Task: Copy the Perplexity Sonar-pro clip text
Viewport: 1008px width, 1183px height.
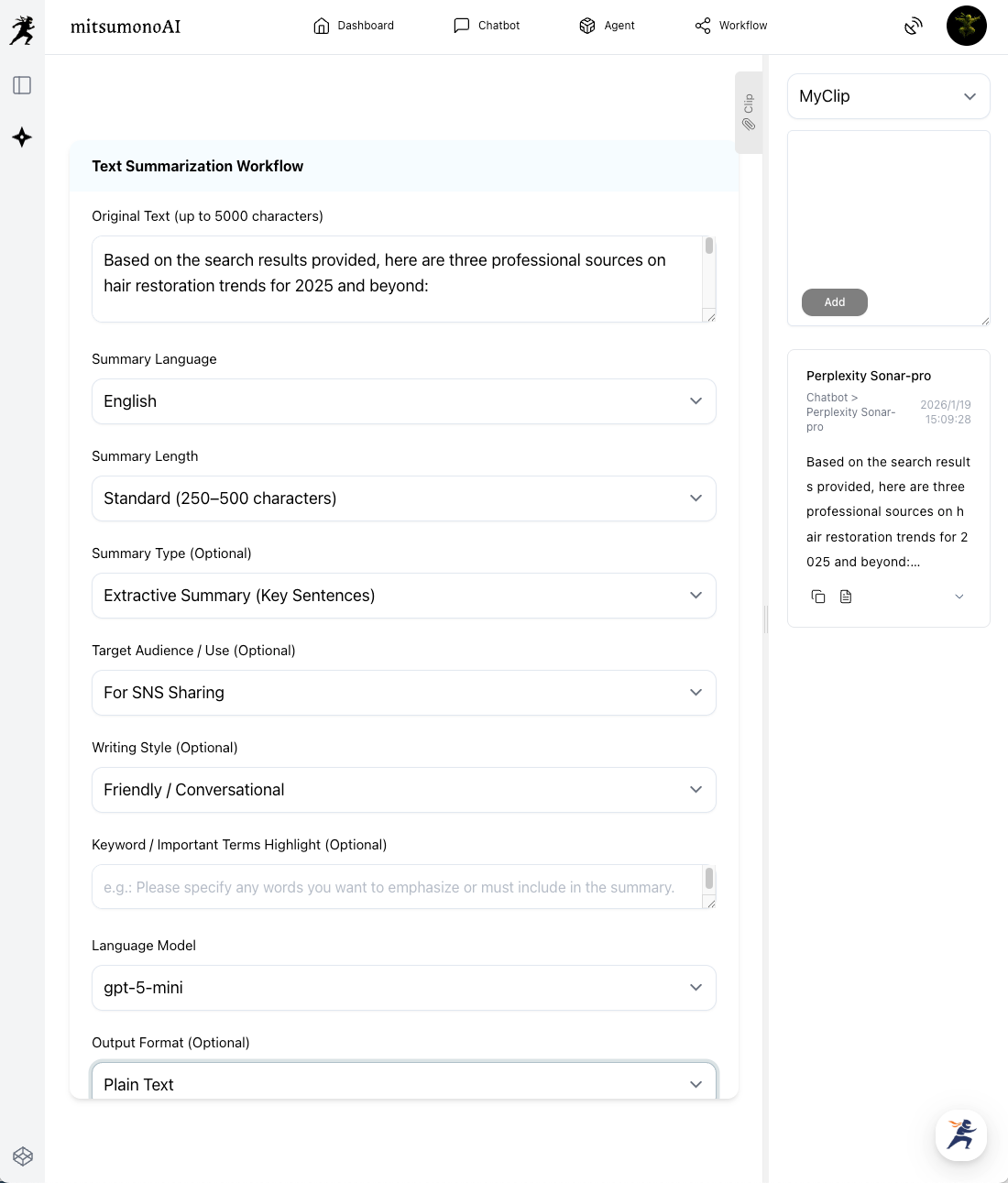Action: coord(818,597)
